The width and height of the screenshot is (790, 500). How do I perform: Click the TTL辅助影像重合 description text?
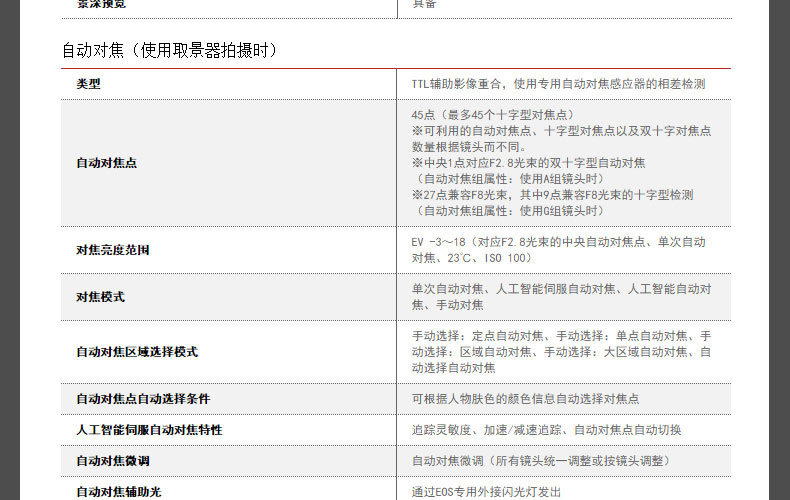tap(456, 84)
